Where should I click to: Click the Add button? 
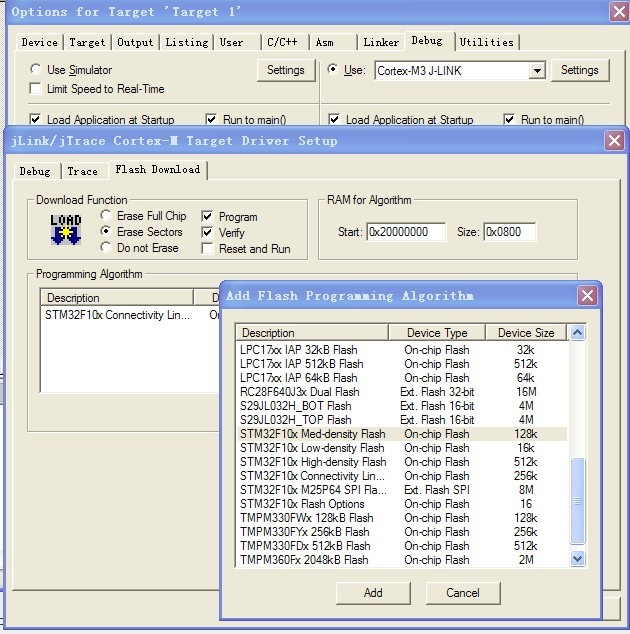click(373, 593)
